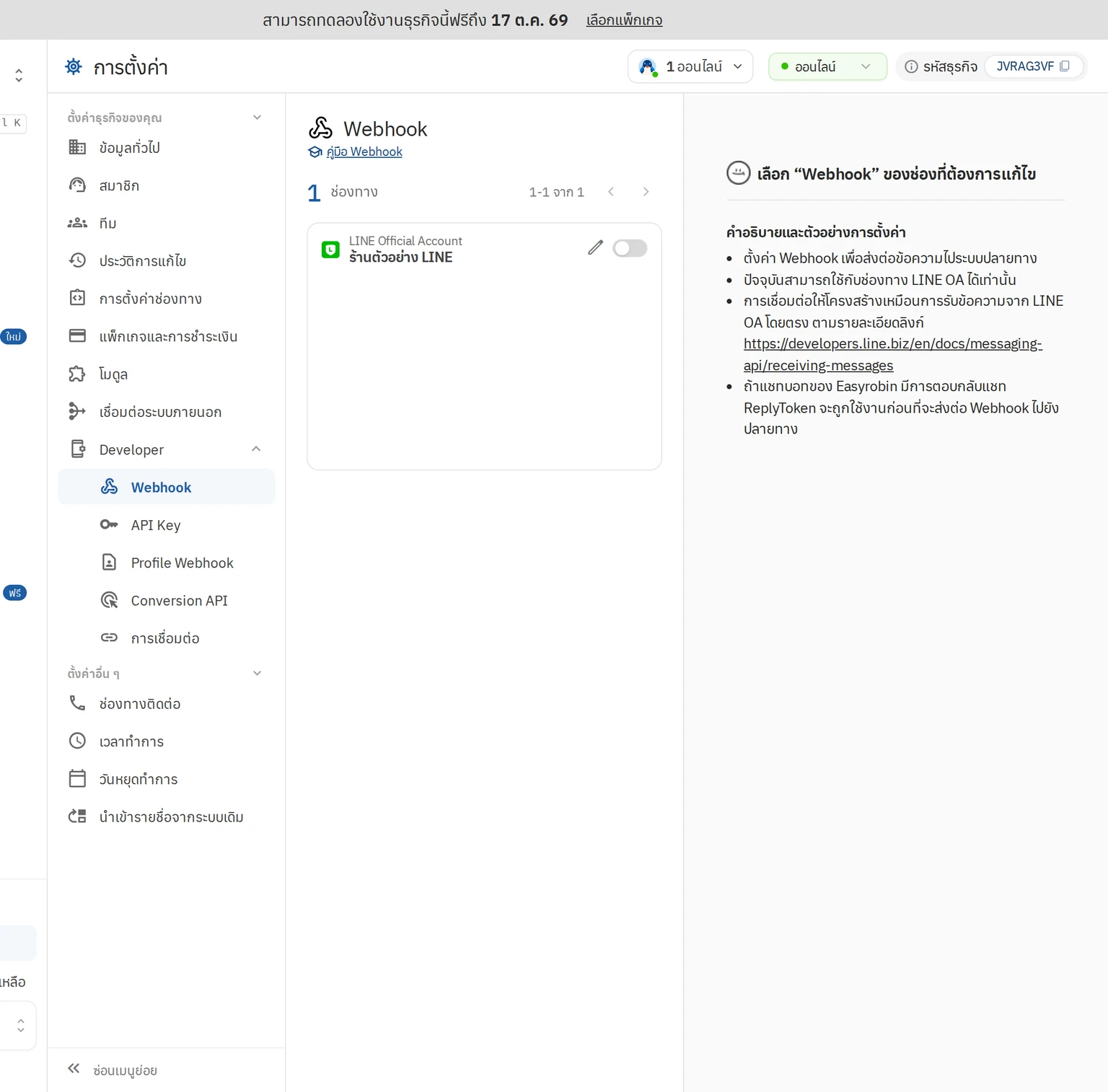Open ประวัติการแก้ไข menu item

[166, 260]
